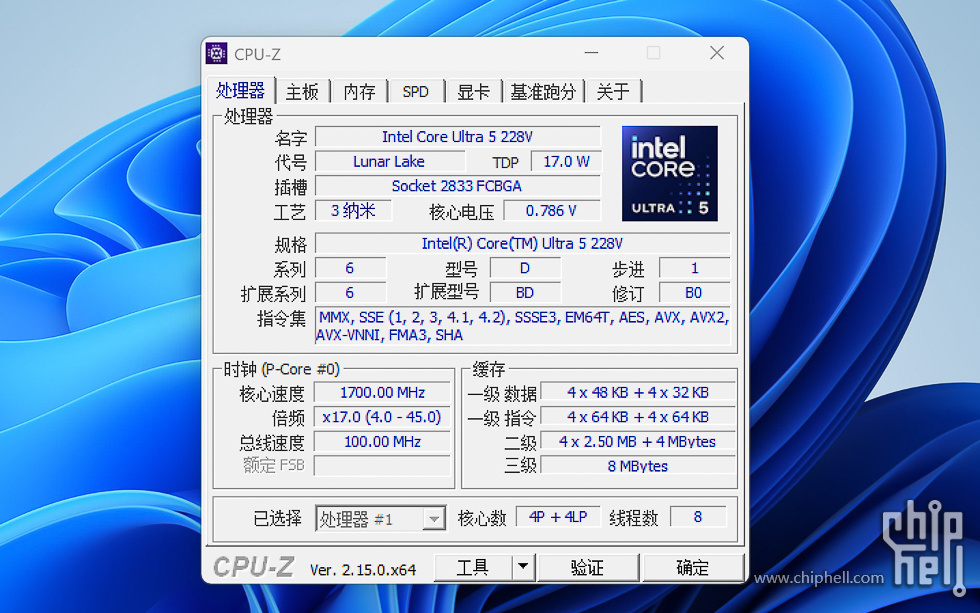Screen dimensions: 980x613
Task: Click the 时钟 (P-Core #0) group label
Action: pos(281,369)
